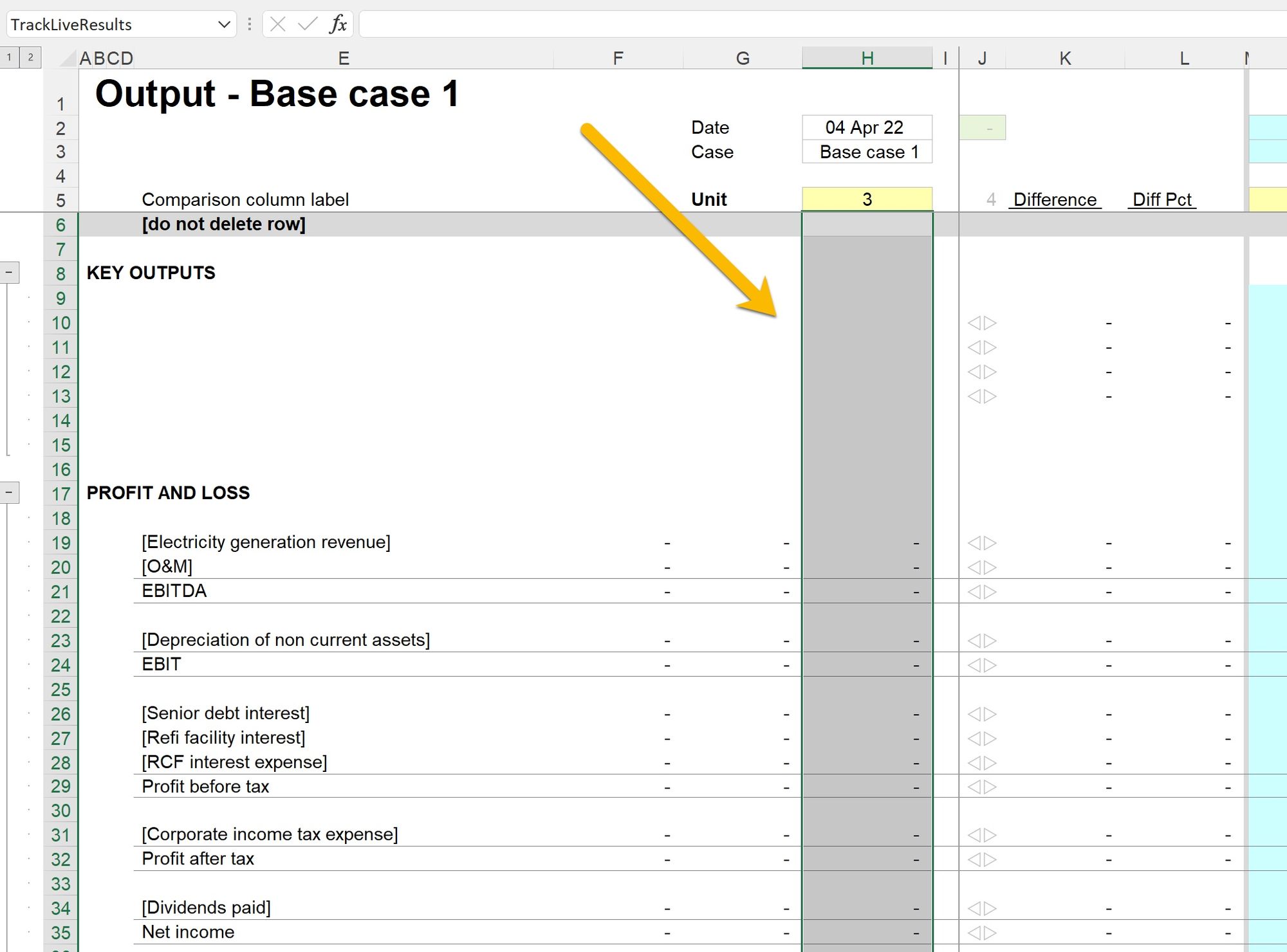Collapse the KEY OUTPUTS row group

pyautogui.click(x=9, y=273)
